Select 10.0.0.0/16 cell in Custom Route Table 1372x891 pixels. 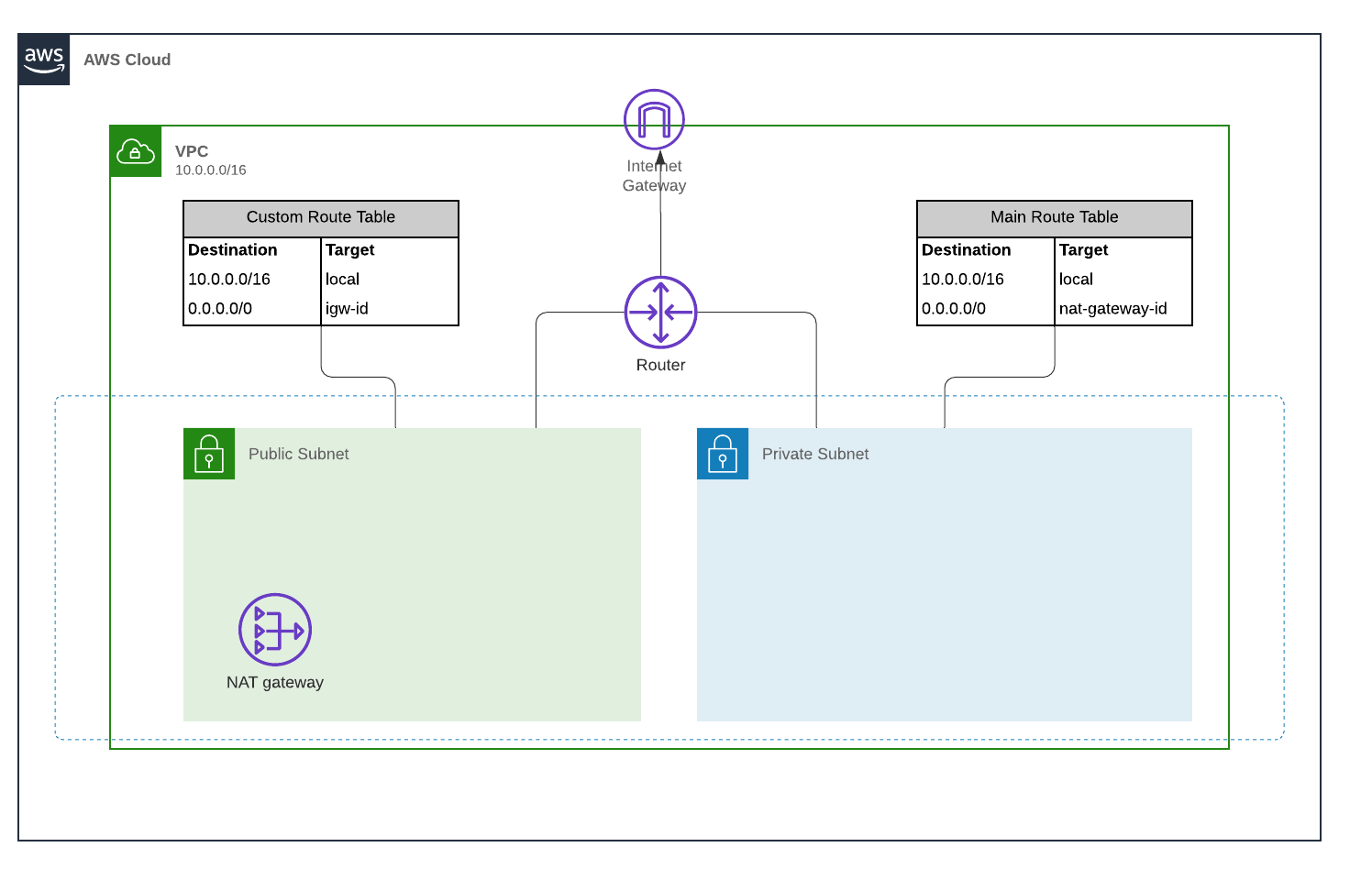[x=229, y=280]
